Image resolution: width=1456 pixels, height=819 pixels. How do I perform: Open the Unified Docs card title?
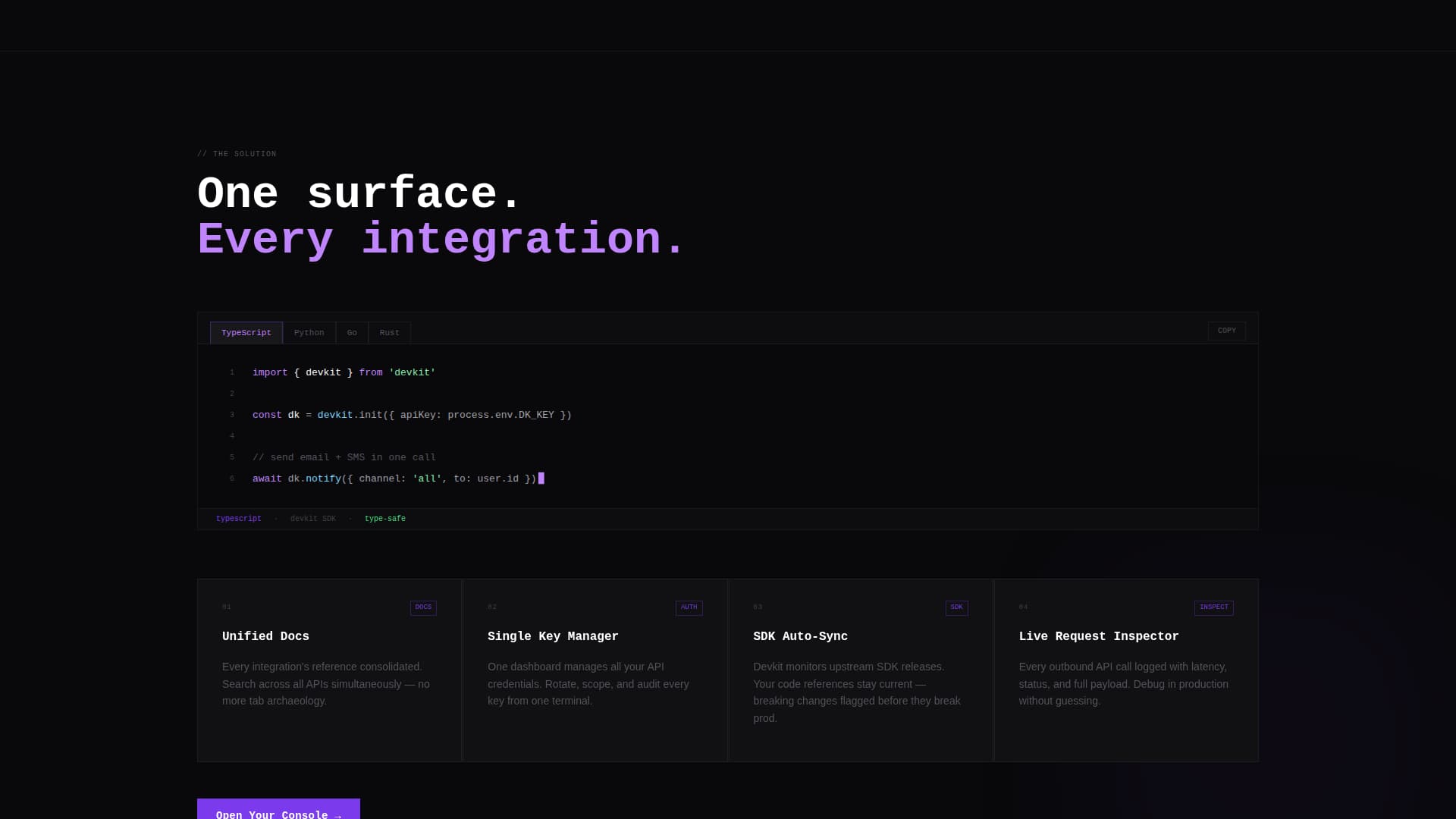265,636
